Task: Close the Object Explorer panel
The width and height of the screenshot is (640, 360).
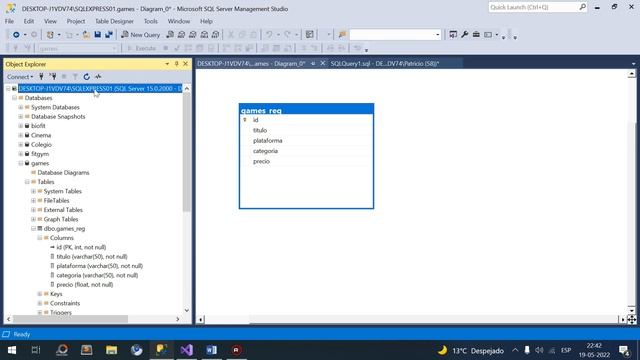Action: (x=185, y=64)
